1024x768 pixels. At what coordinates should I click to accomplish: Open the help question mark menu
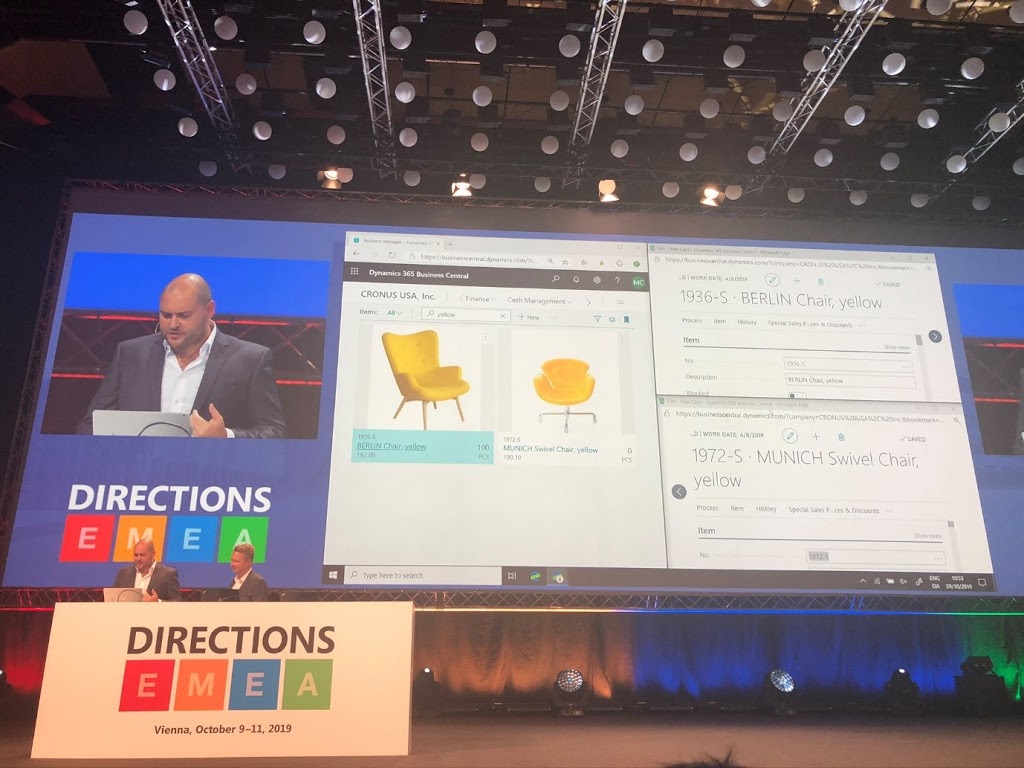(x=617, y=281)
